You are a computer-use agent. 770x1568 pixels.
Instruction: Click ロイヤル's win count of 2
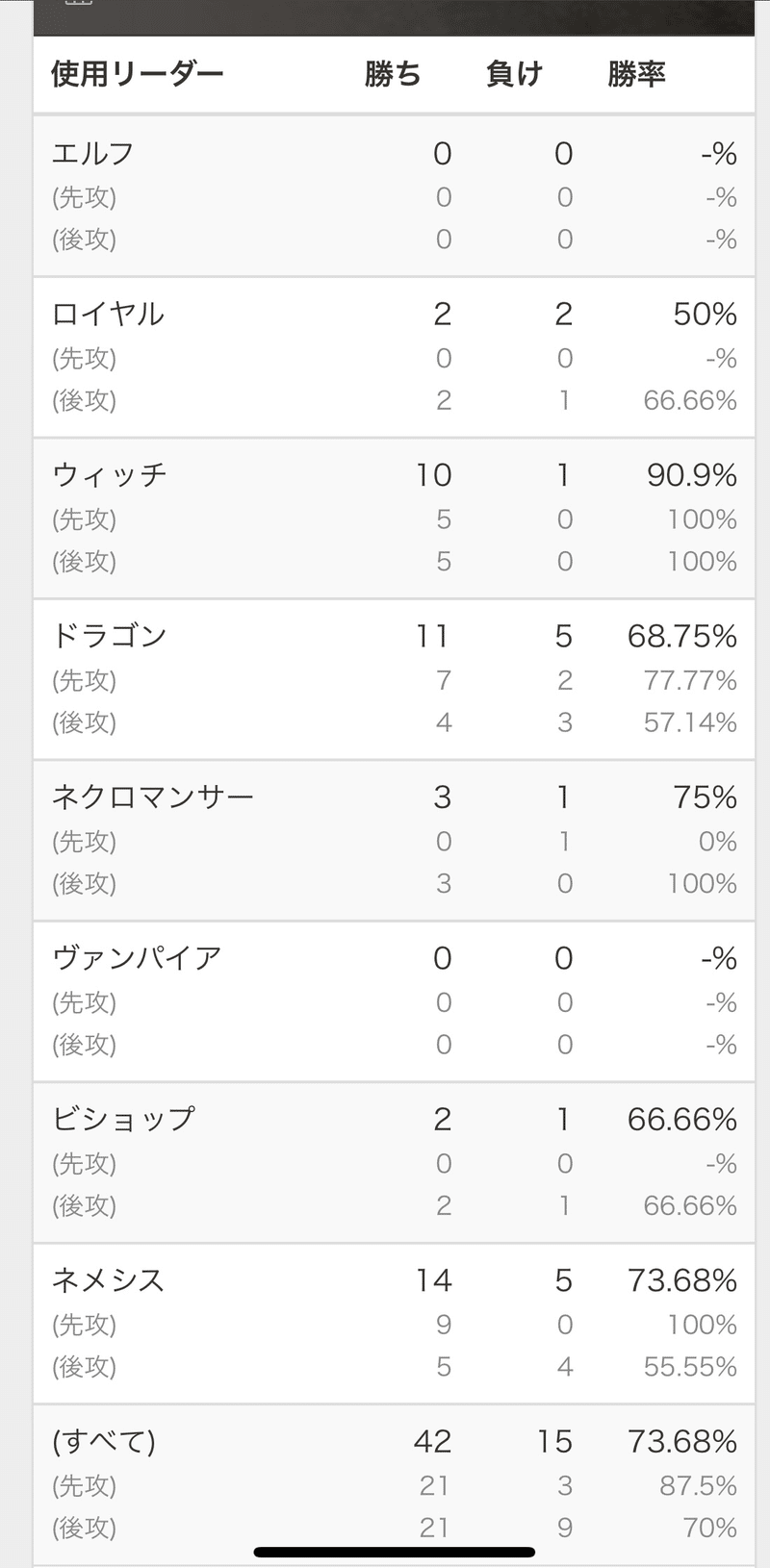pos(443,313)
